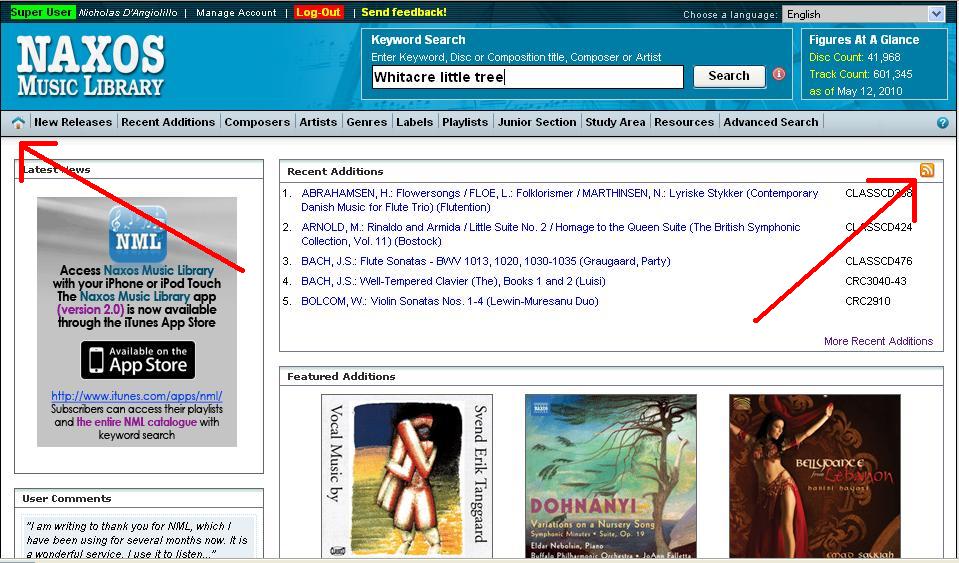Open help via blue question mark icon
Viewport: 959px width, 563px height.
coord(942,123)
